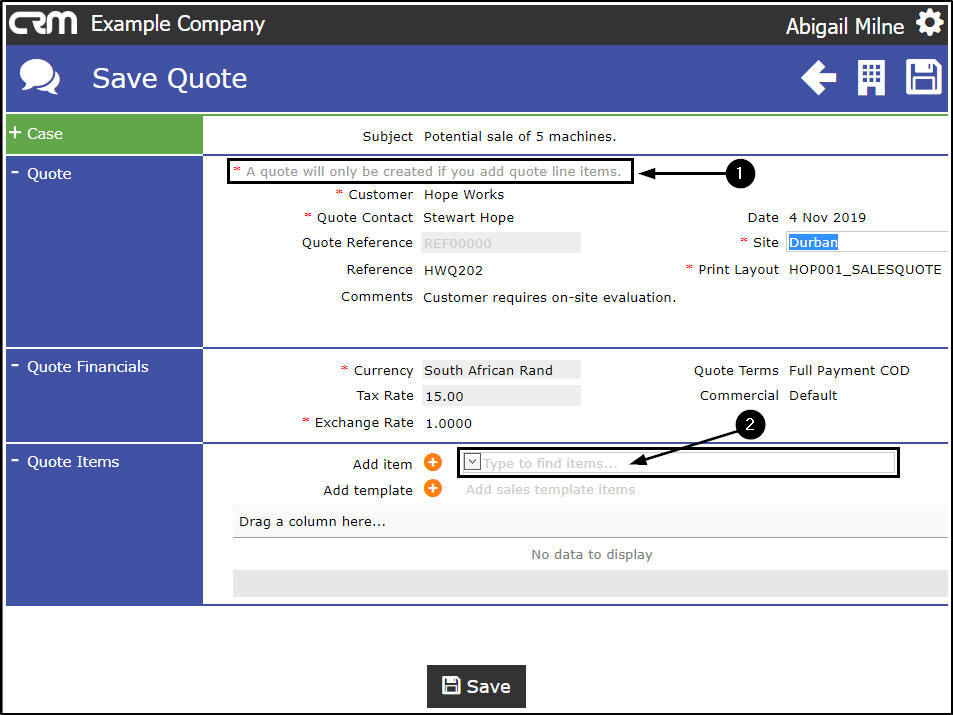Click the orange plus beside Add item
This screenshot has height=715, width=953.
(x=433, y=463)
